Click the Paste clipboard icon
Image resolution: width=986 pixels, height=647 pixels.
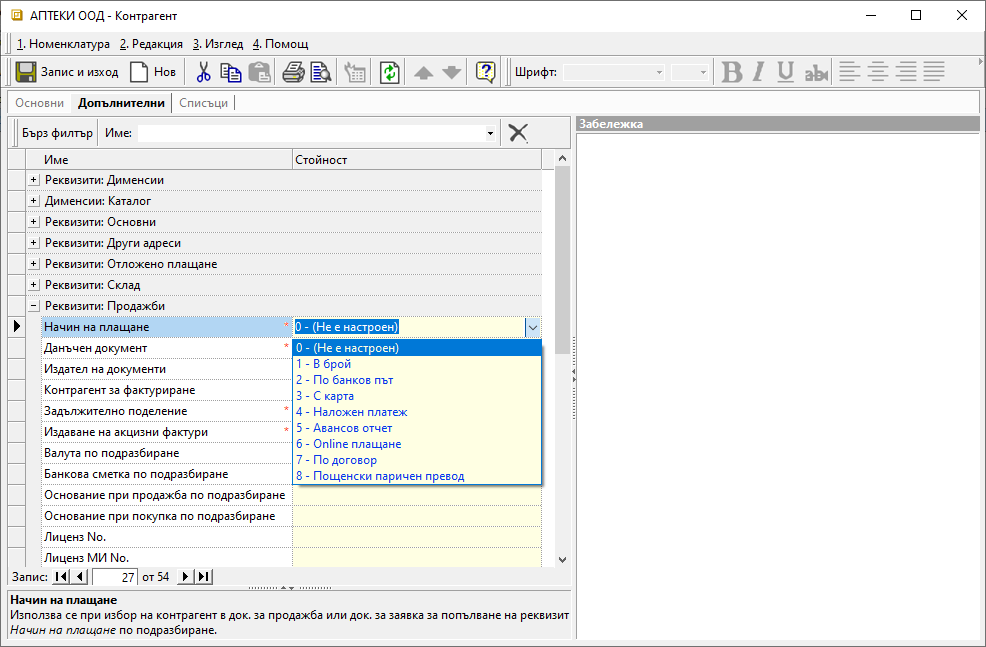[259, 72]
